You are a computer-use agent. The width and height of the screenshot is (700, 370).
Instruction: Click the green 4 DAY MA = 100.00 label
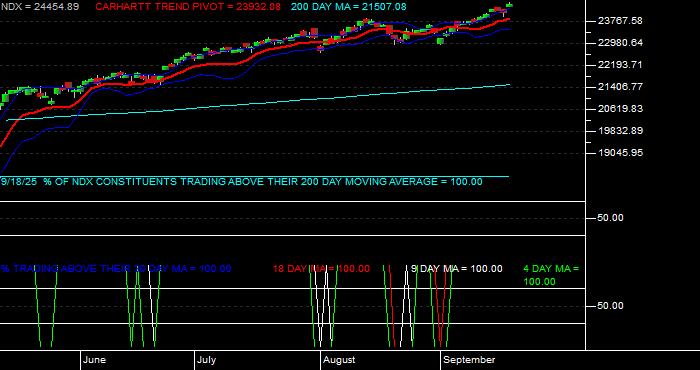tap(551, 275)
